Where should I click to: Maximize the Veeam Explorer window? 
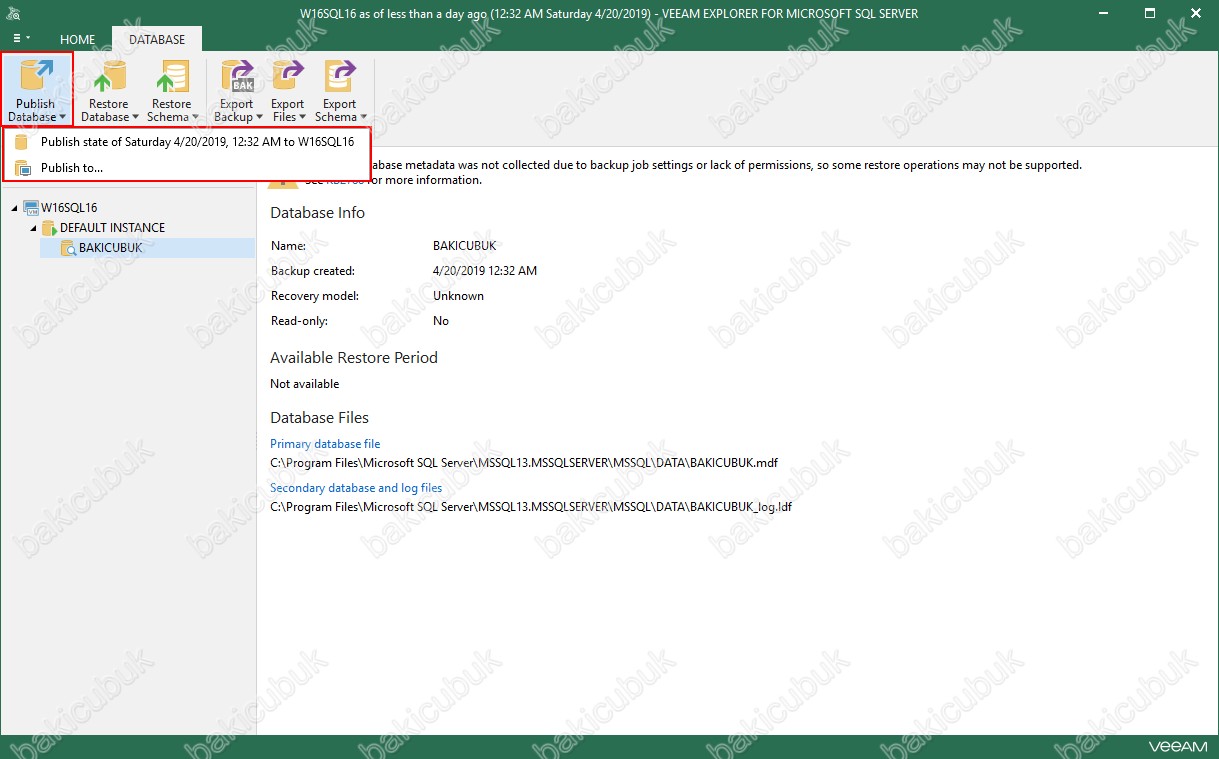pyautogui.click(x=1150, y=14)
